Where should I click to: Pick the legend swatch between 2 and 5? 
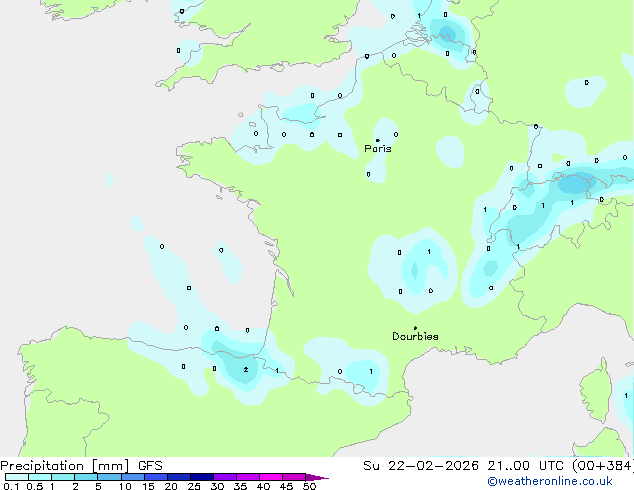coord(86,477)
